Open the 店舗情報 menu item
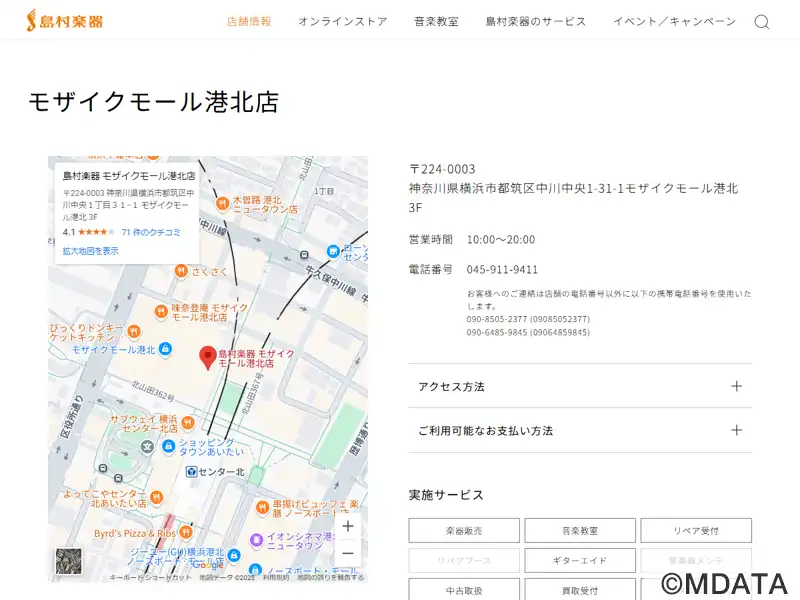 249,21
